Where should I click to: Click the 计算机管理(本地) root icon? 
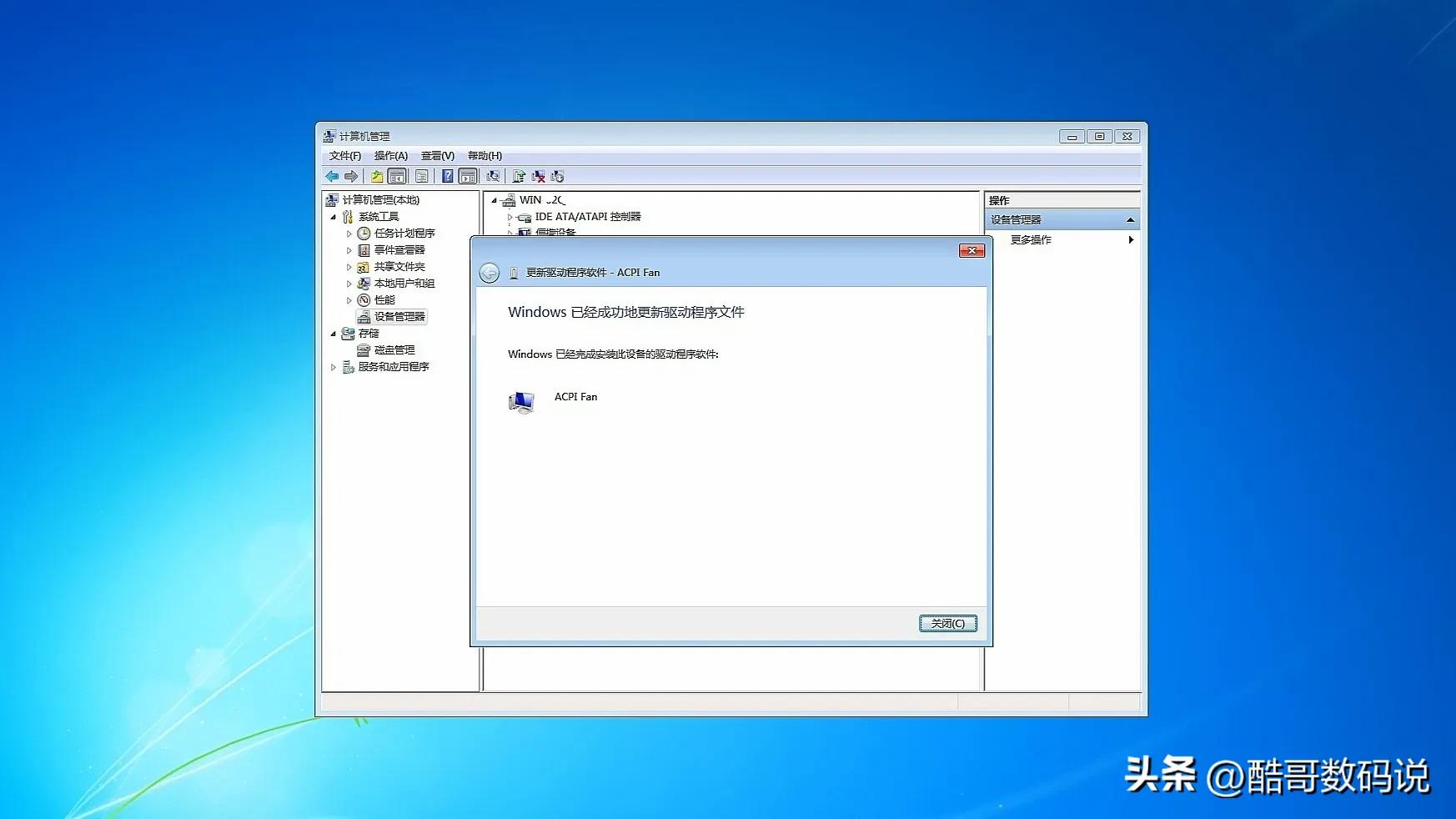[x=331, y=200]
